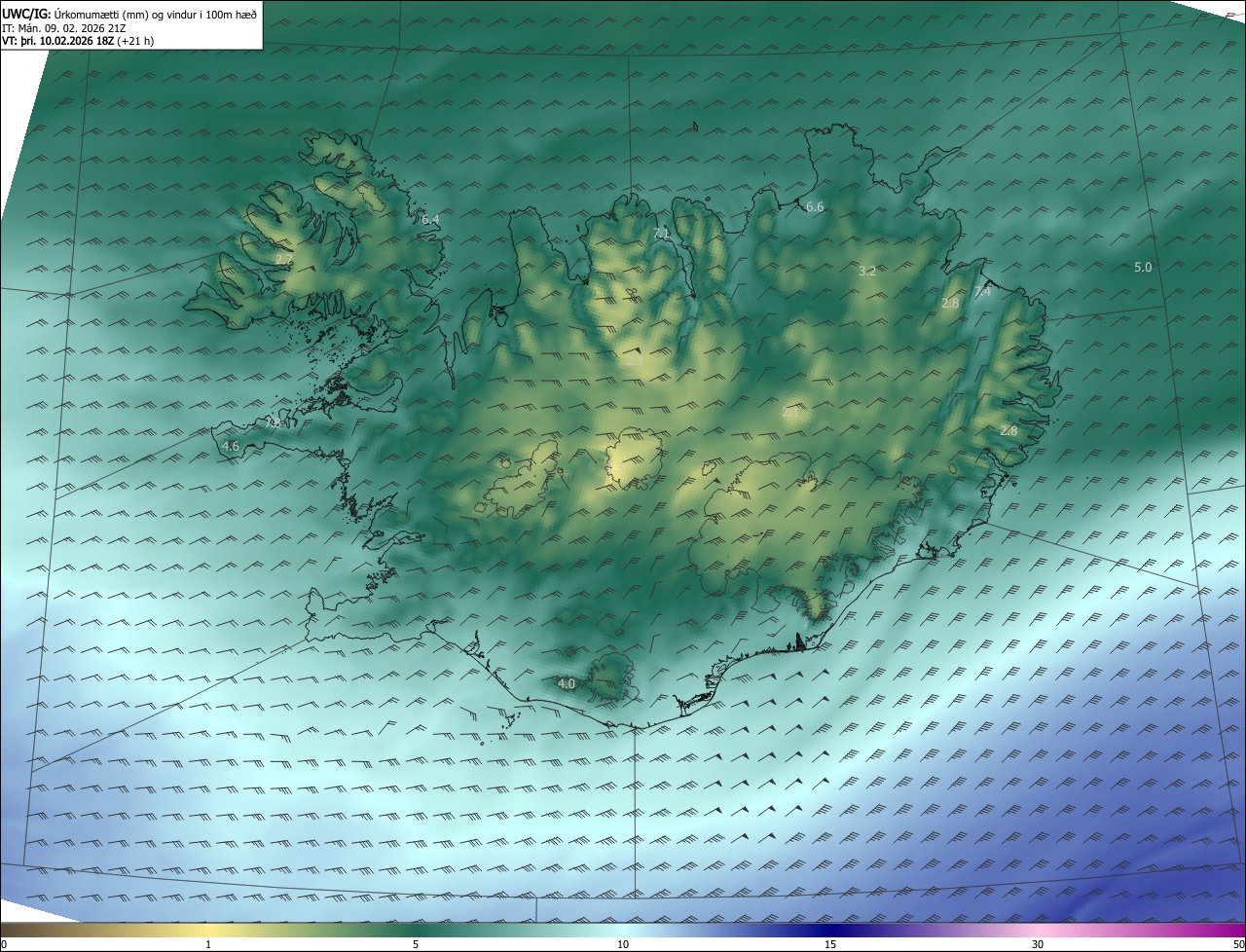Click the 50 tick on the colour scale

tap(1238, 944)
